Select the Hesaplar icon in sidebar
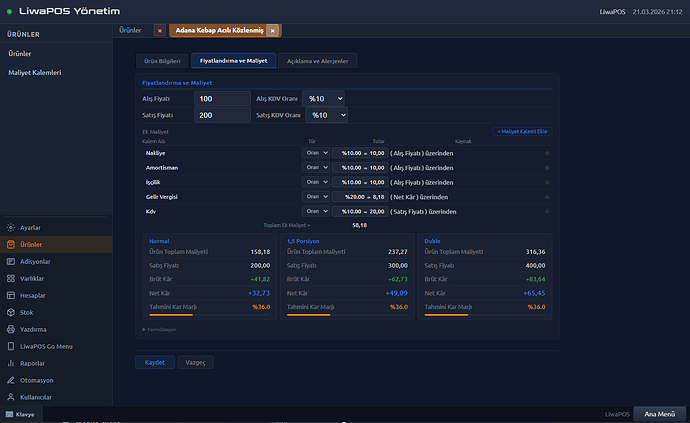The height and width of the screenshot is (423, 690). click(x=10, y=296)
